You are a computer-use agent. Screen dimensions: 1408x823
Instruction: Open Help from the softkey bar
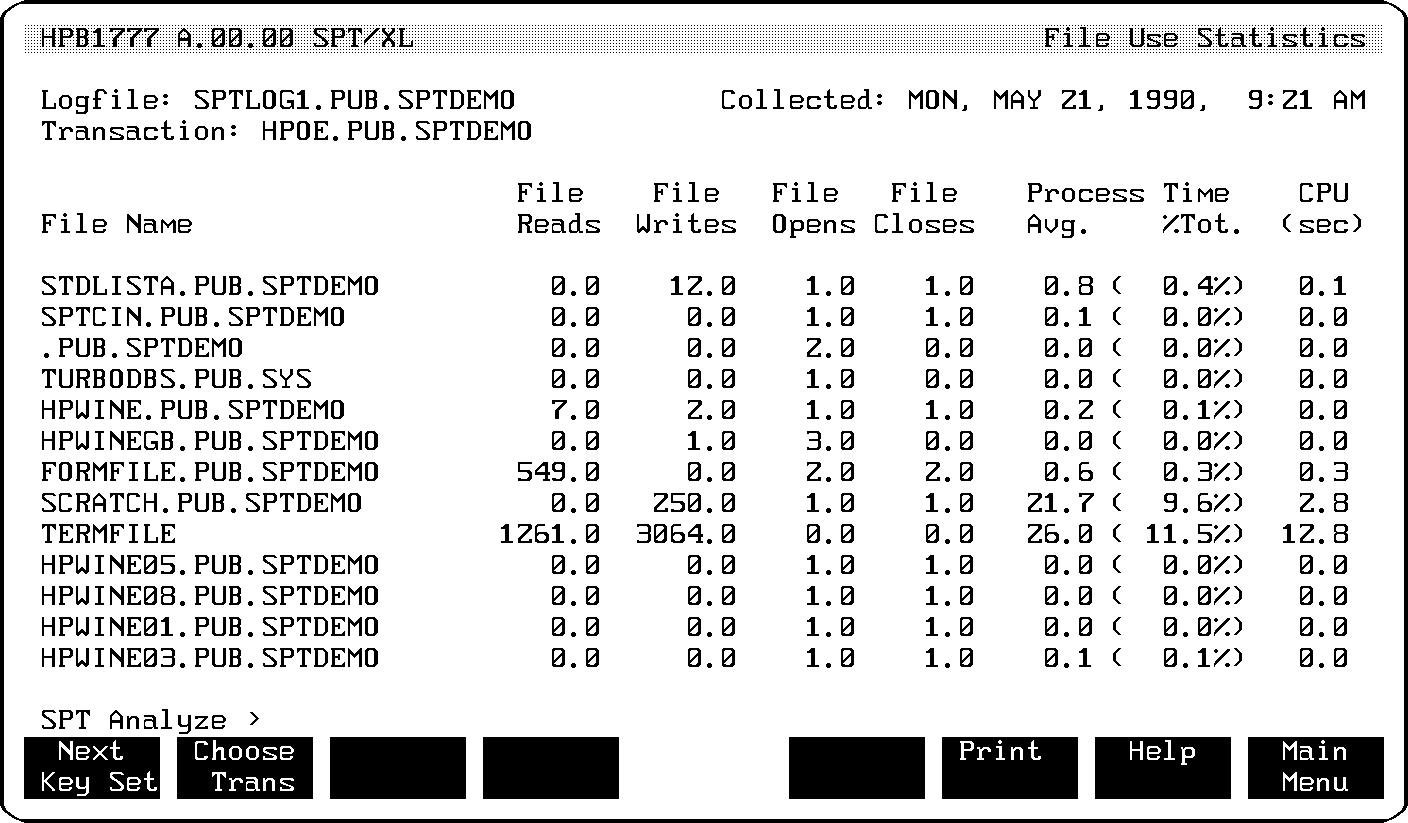(1162, 767)
